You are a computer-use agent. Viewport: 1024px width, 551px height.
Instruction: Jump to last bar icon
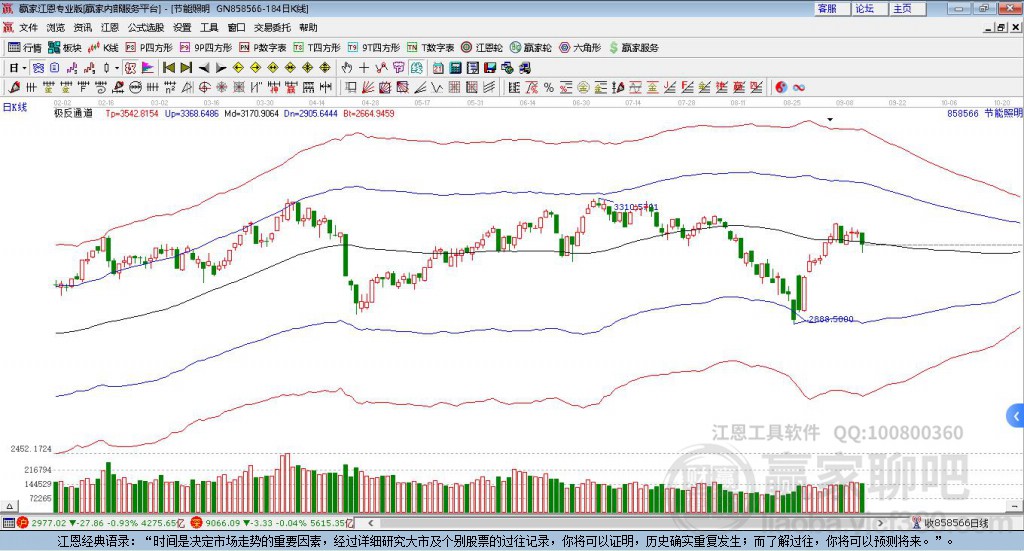186,68
